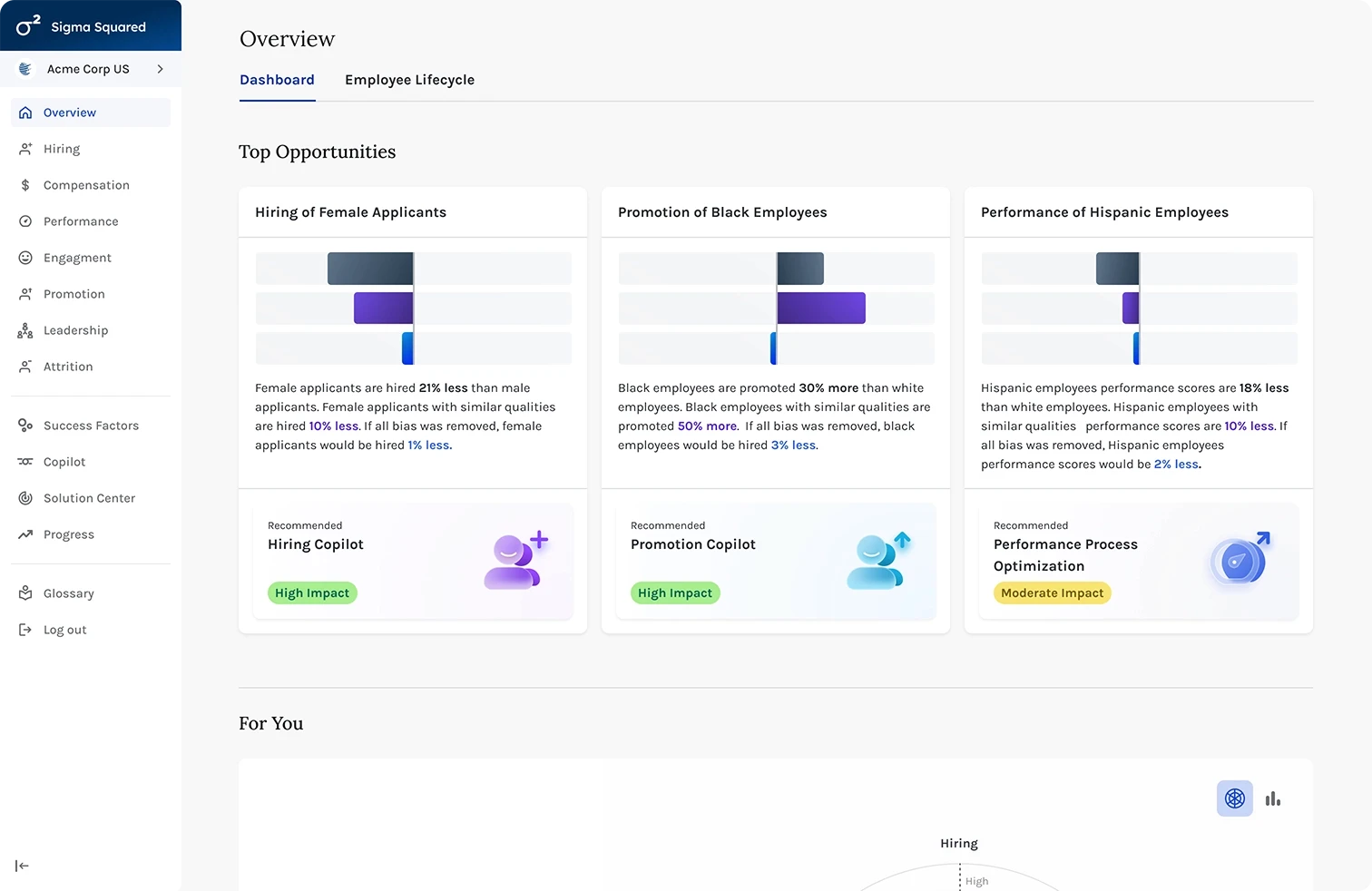This screenshot has width=1372, height=891.
Task: Click the Log out label
Action: pyautogui.click(x=65, y=630)
